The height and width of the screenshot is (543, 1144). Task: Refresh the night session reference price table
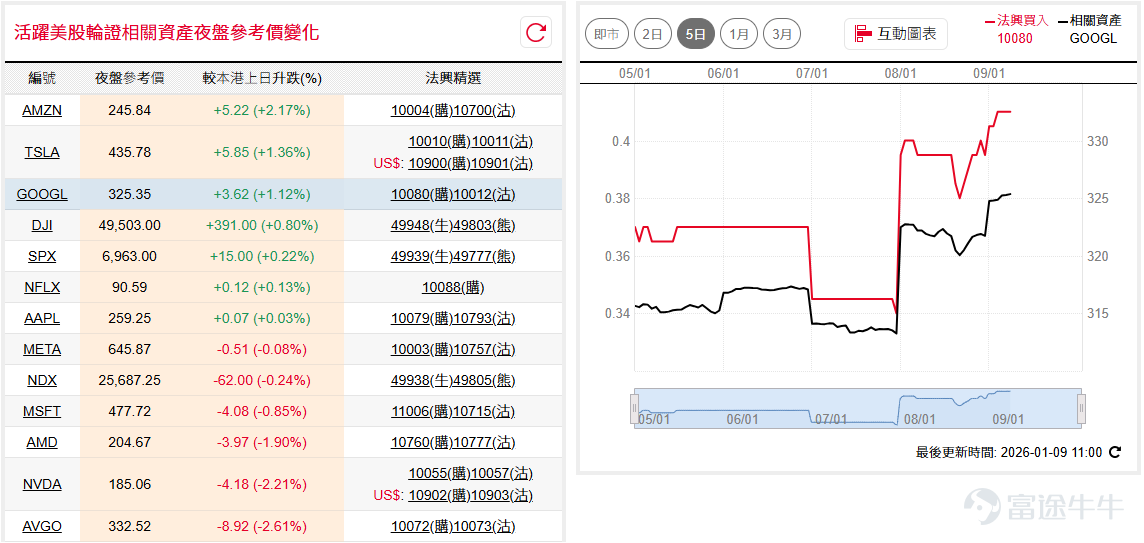[x=536, y=33]
